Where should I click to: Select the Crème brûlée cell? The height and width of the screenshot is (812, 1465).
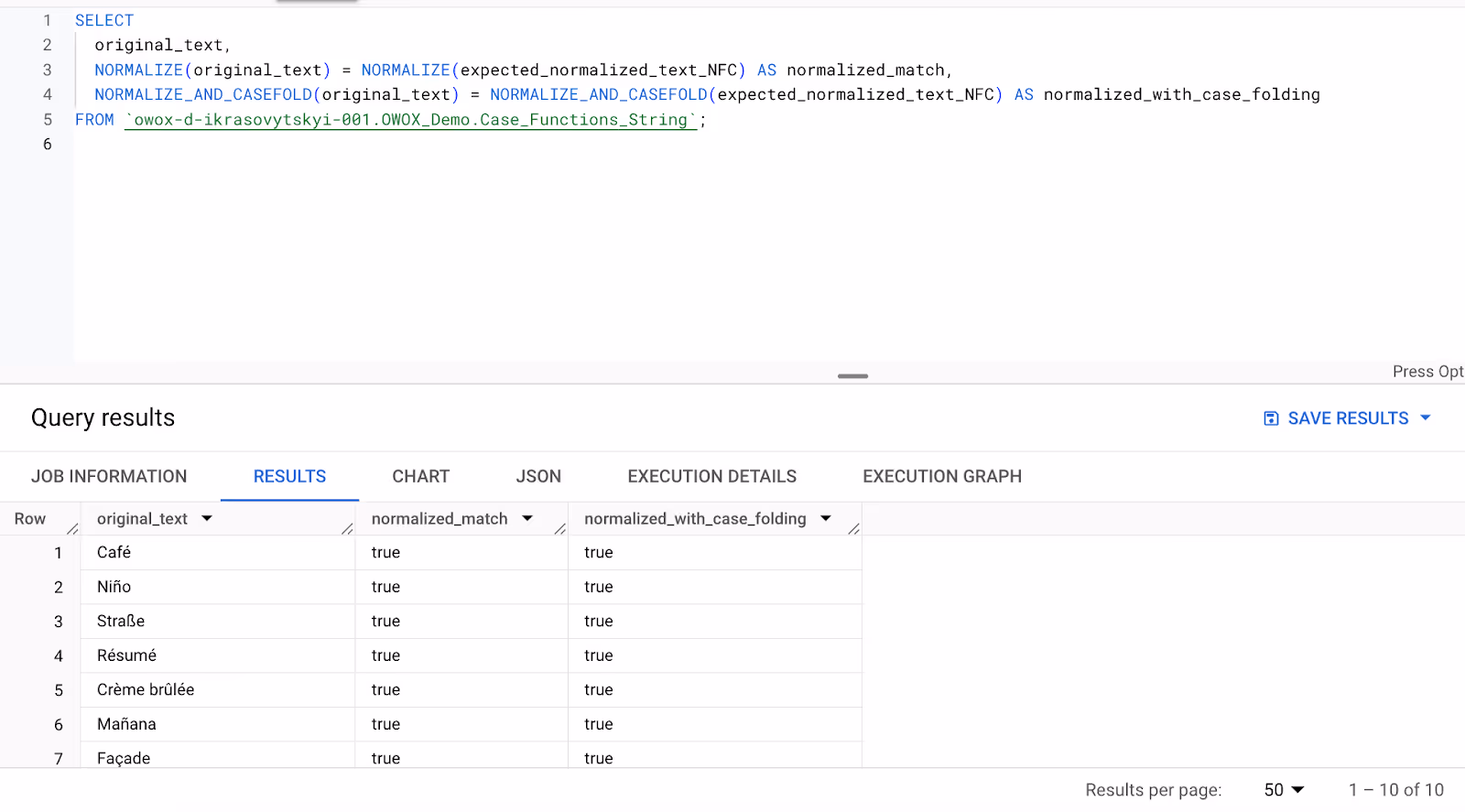pos(218,690)
